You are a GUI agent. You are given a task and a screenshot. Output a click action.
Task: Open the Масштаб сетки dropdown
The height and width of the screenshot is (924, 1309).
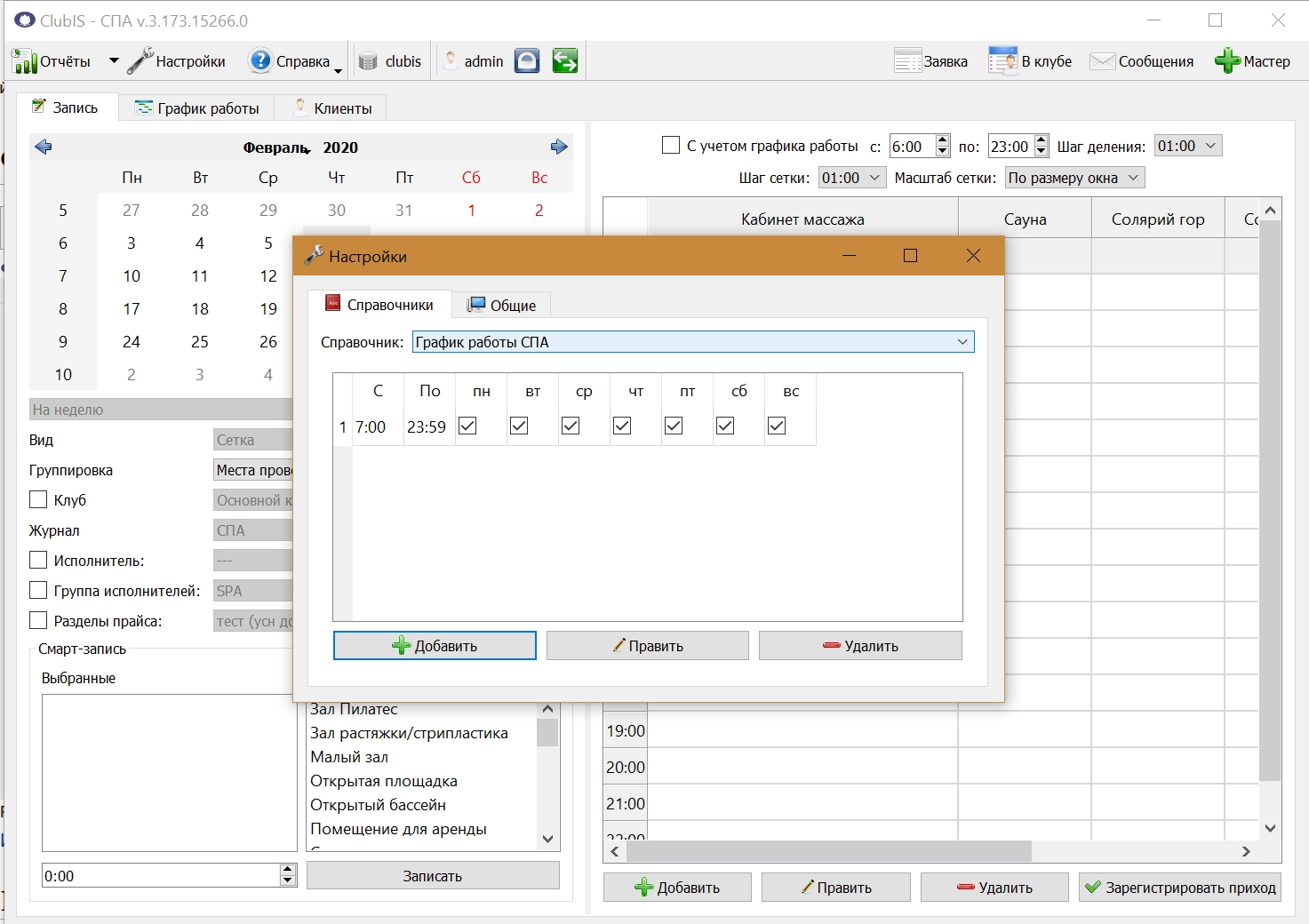coord(1074,178)
